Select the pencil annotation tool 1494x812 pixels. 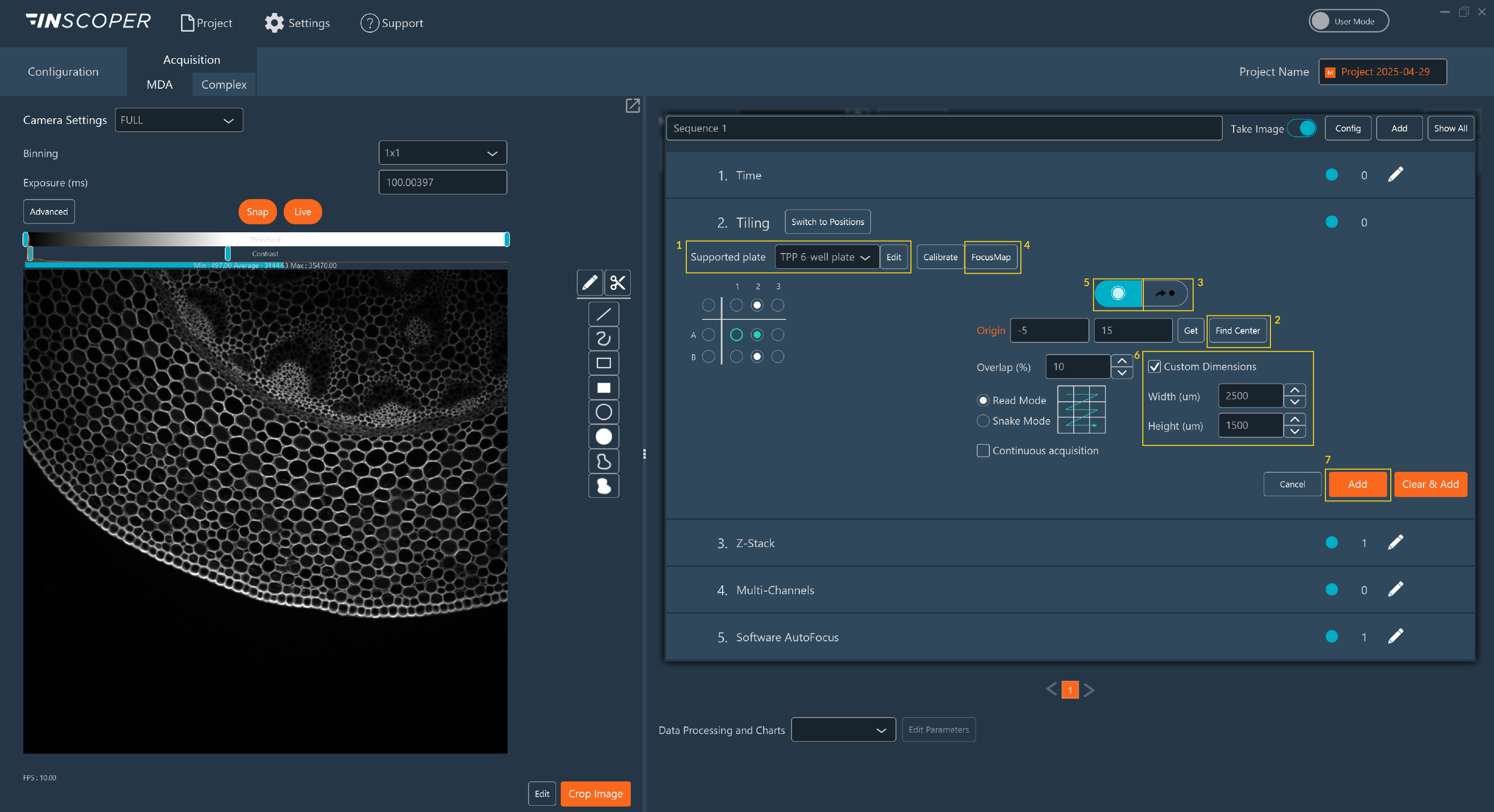[x=589, y=283]
